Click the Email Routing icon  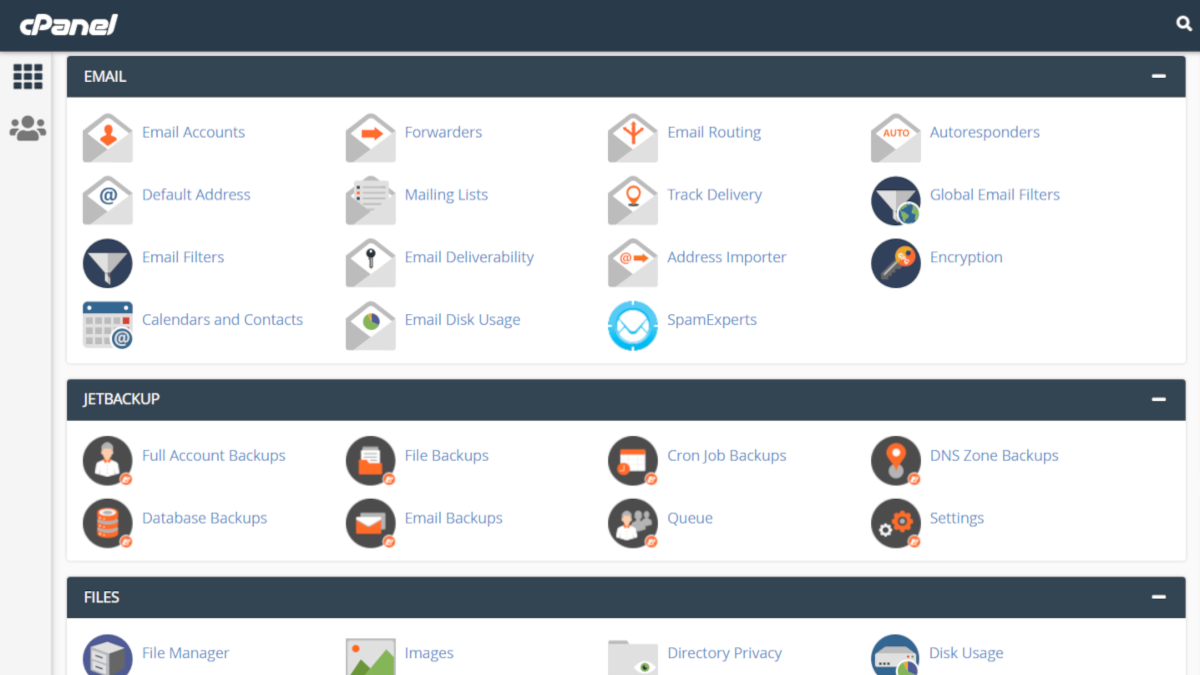[632, 138]
